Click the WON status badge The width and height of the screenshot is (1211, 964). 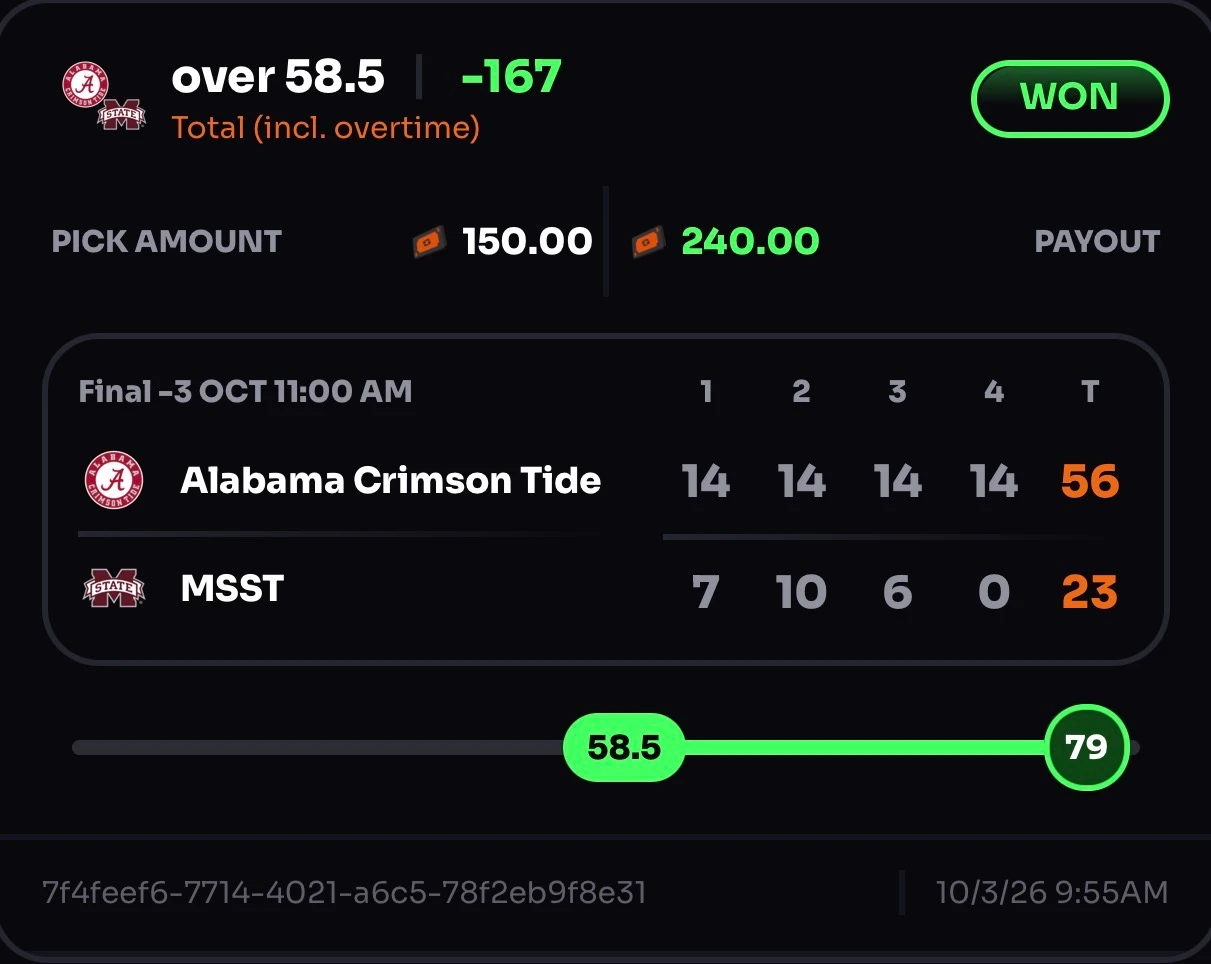(x=1069, y=98)
